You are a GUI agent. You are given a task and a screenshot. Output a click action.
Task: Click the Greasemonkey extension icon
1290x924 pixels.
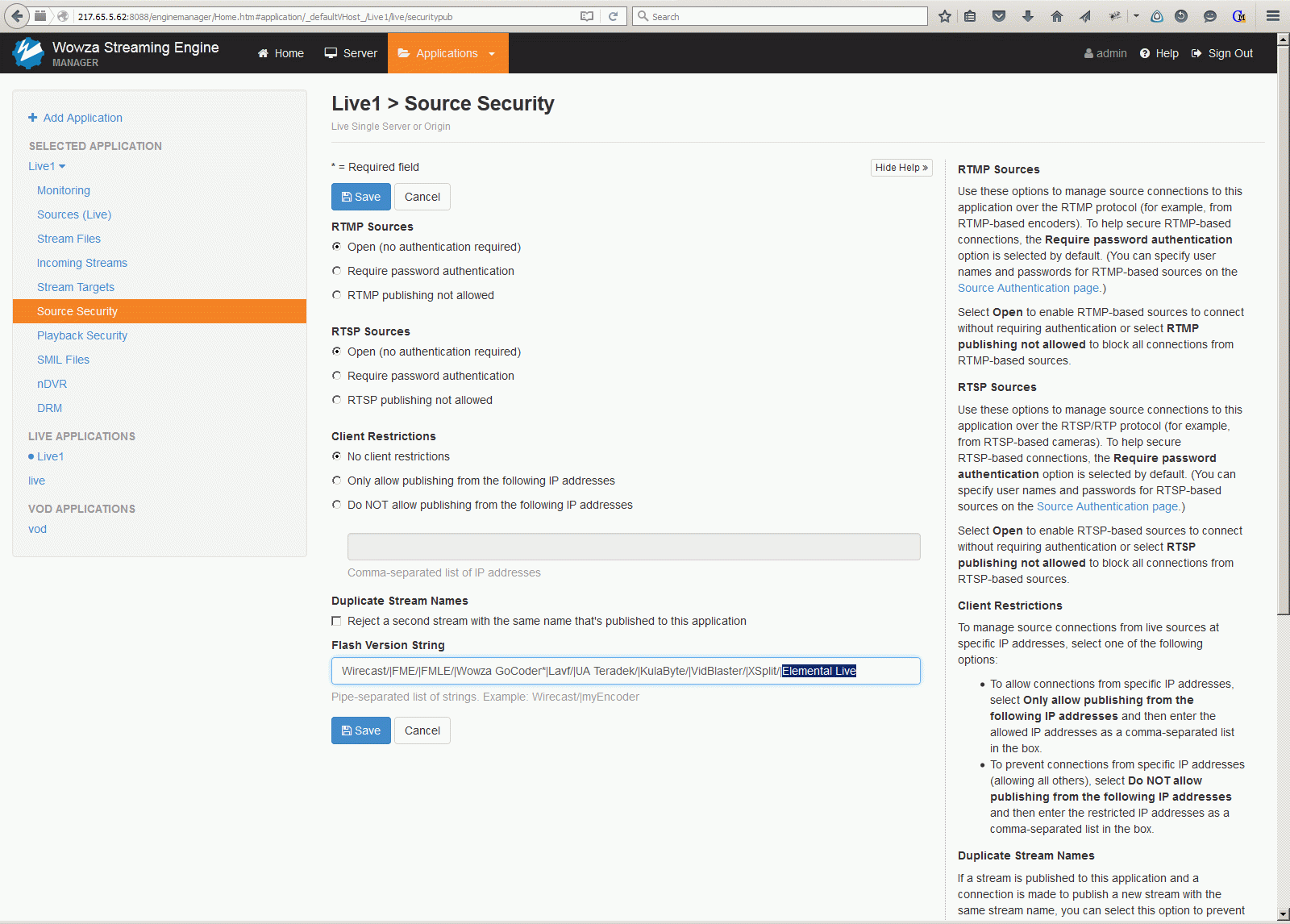pyautogui.click(x=1115, y=16)
